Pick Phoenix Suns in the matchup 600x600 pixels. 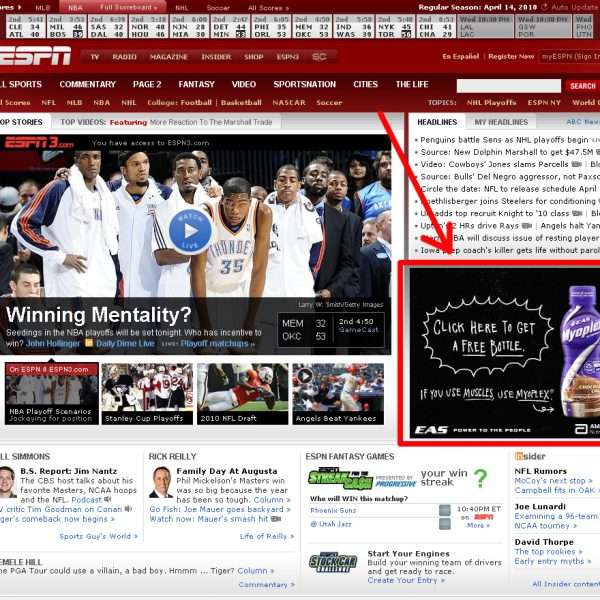tap(445, 510)
